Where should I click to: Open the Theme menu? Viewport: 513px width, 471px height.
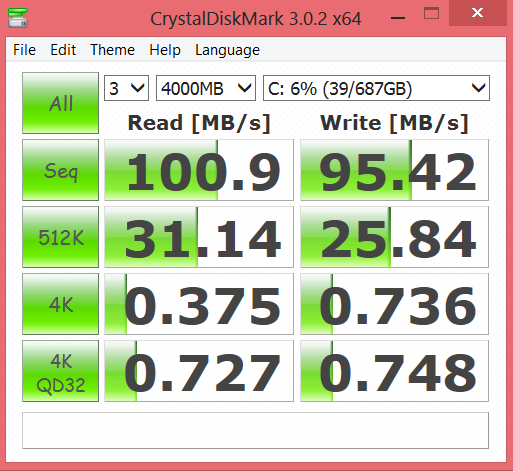point(112,50)
